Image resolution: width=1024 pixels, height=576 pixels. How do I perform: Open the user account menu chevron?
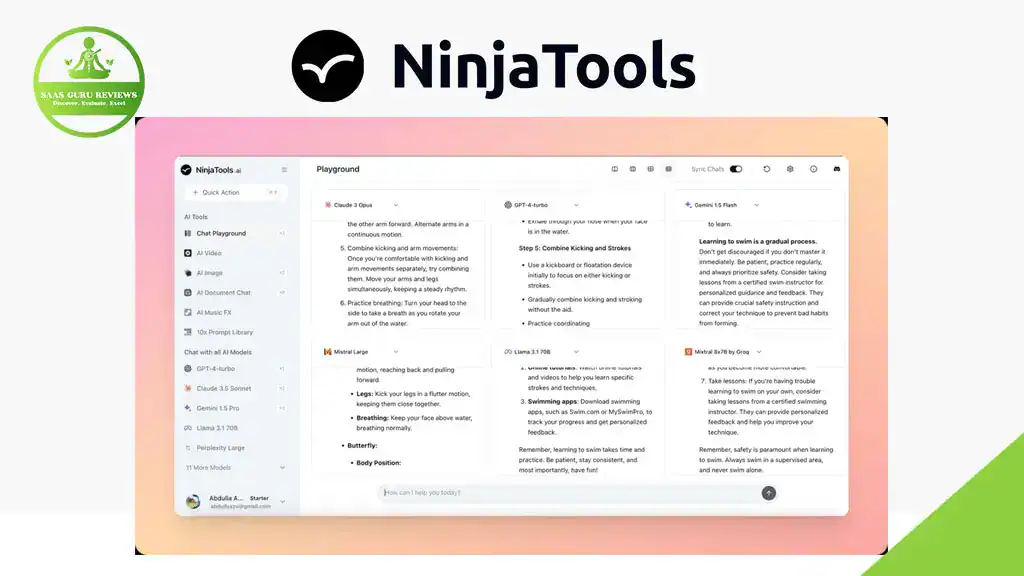click(283, 502)
